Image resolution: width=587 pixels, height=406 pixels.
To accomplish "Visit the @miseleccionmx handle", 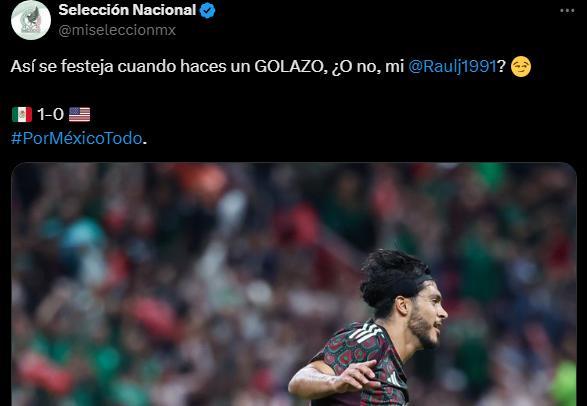I will pos(117,30).
